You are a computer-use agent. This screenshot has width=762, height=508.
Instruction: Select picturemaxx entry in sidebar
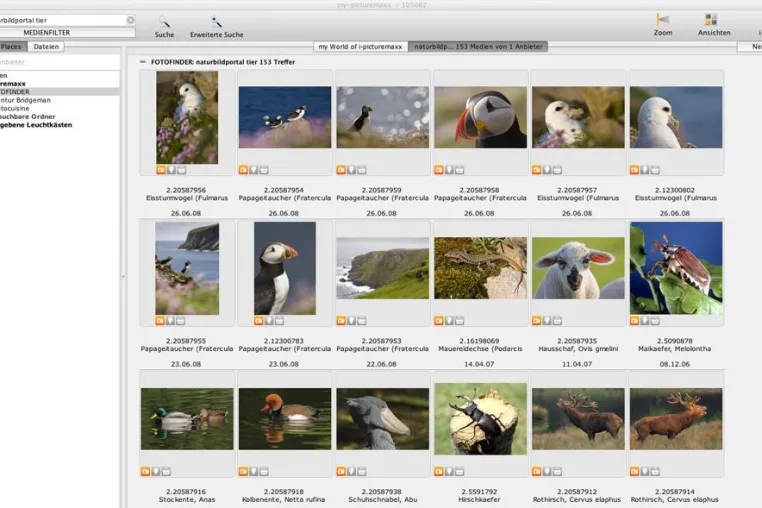point(59,84)
